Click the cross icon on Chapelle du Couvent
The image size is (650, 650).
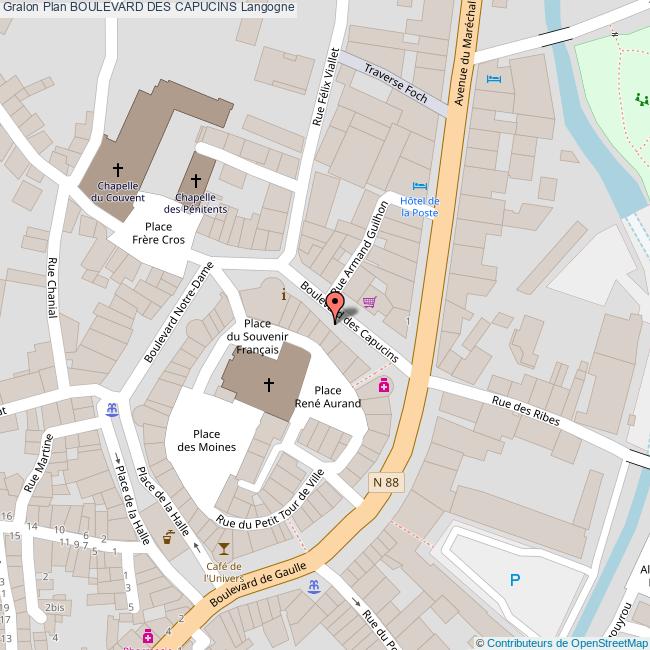118,169
